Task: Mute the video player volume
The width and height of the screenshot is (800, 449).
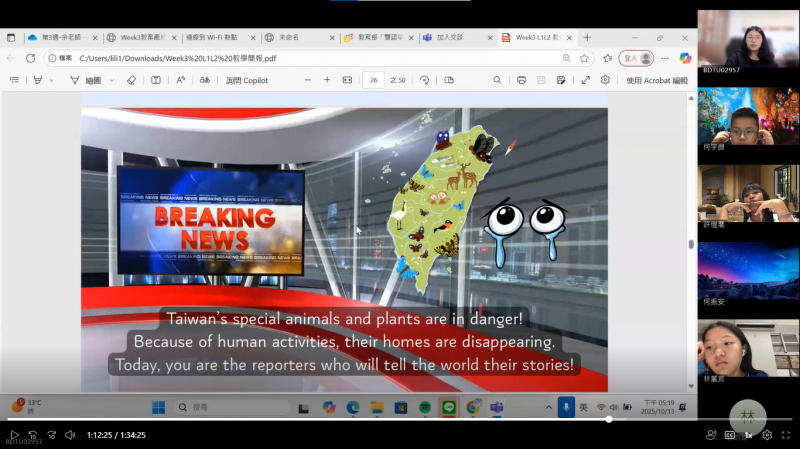Action: [70, 435]
